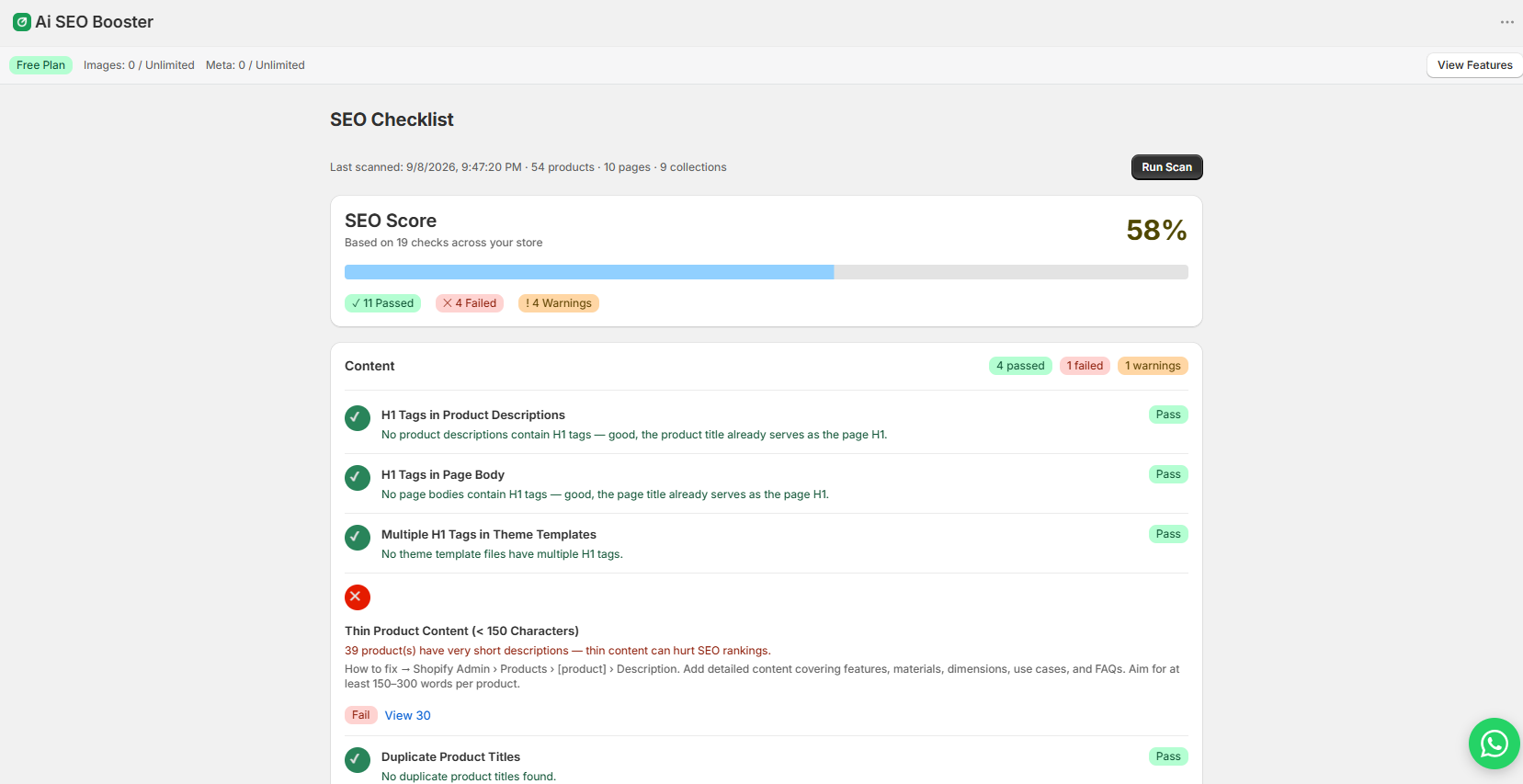Click green check icon for Multiple H1 Tags in Theme Templates
The width and height of the screenshot is (1523, 784).
click(358, 538)
